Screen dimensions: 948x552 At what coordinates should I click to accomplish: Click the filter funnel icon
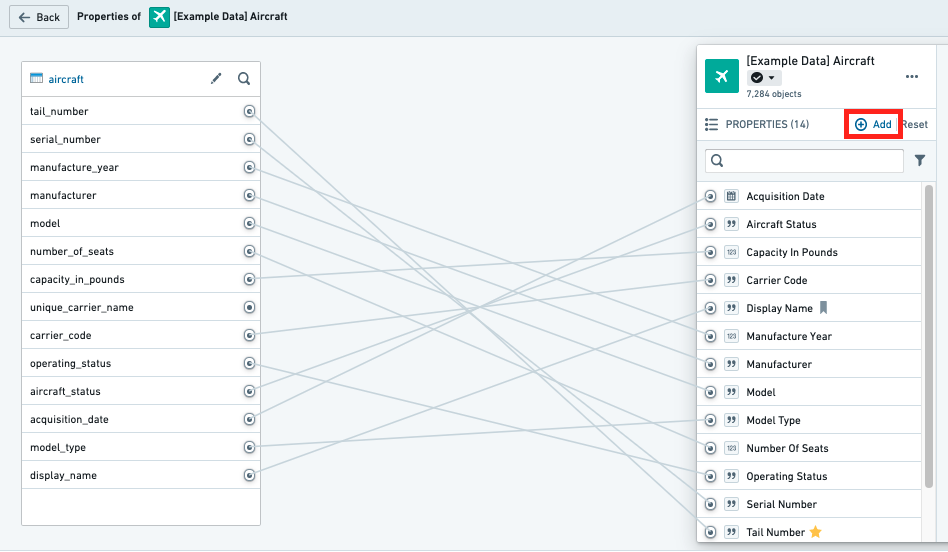(920, 161)
